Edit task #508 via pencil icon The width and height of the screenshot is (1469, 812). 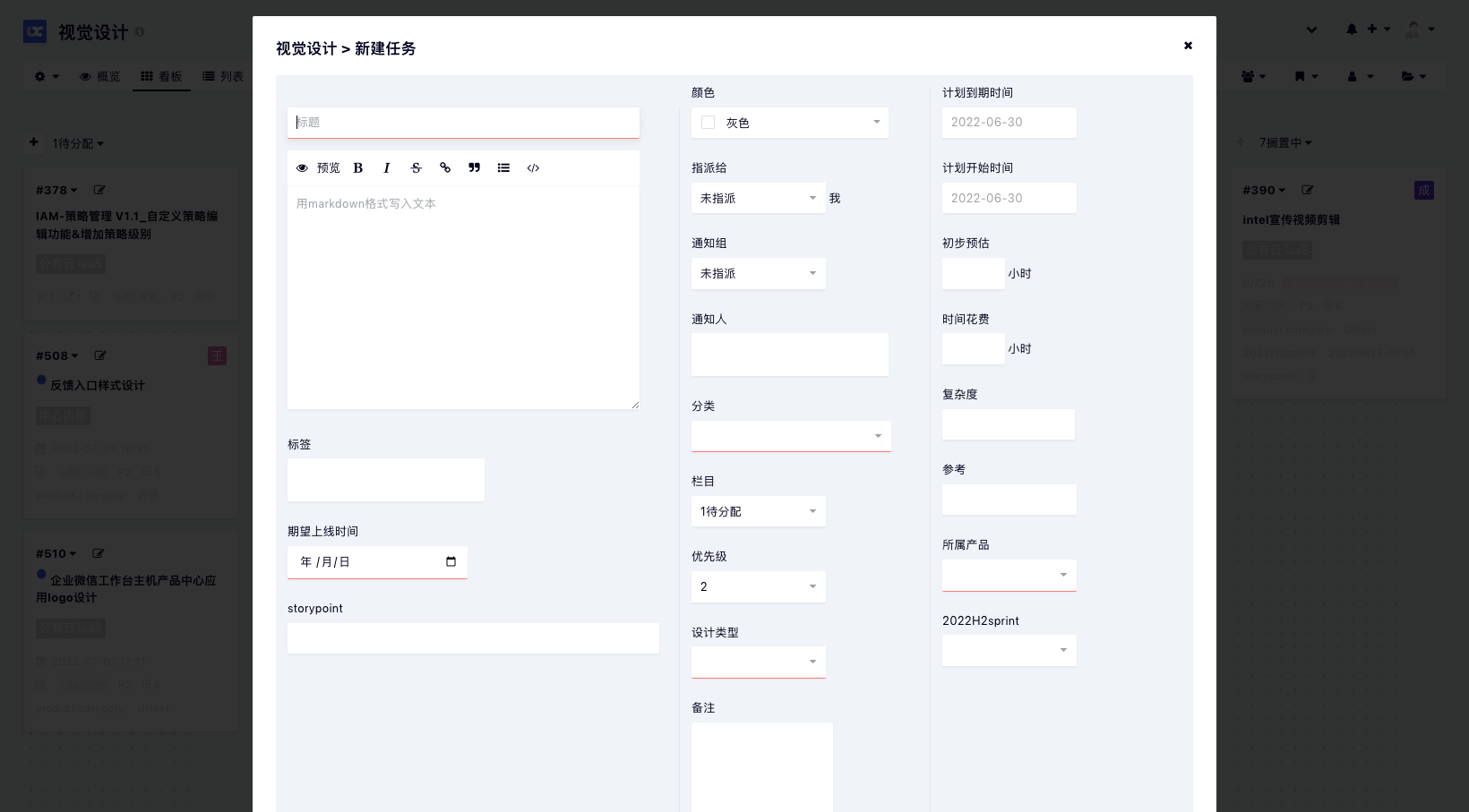pos(100,355)
